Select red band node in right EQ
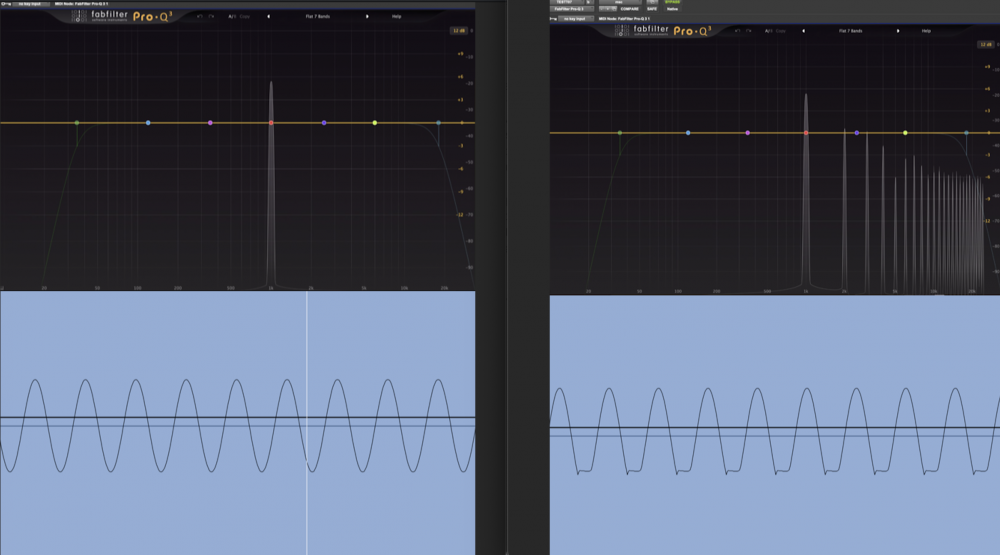This screenshot has height=555, width=1000. pyautogui.click(x=806, y=133)
